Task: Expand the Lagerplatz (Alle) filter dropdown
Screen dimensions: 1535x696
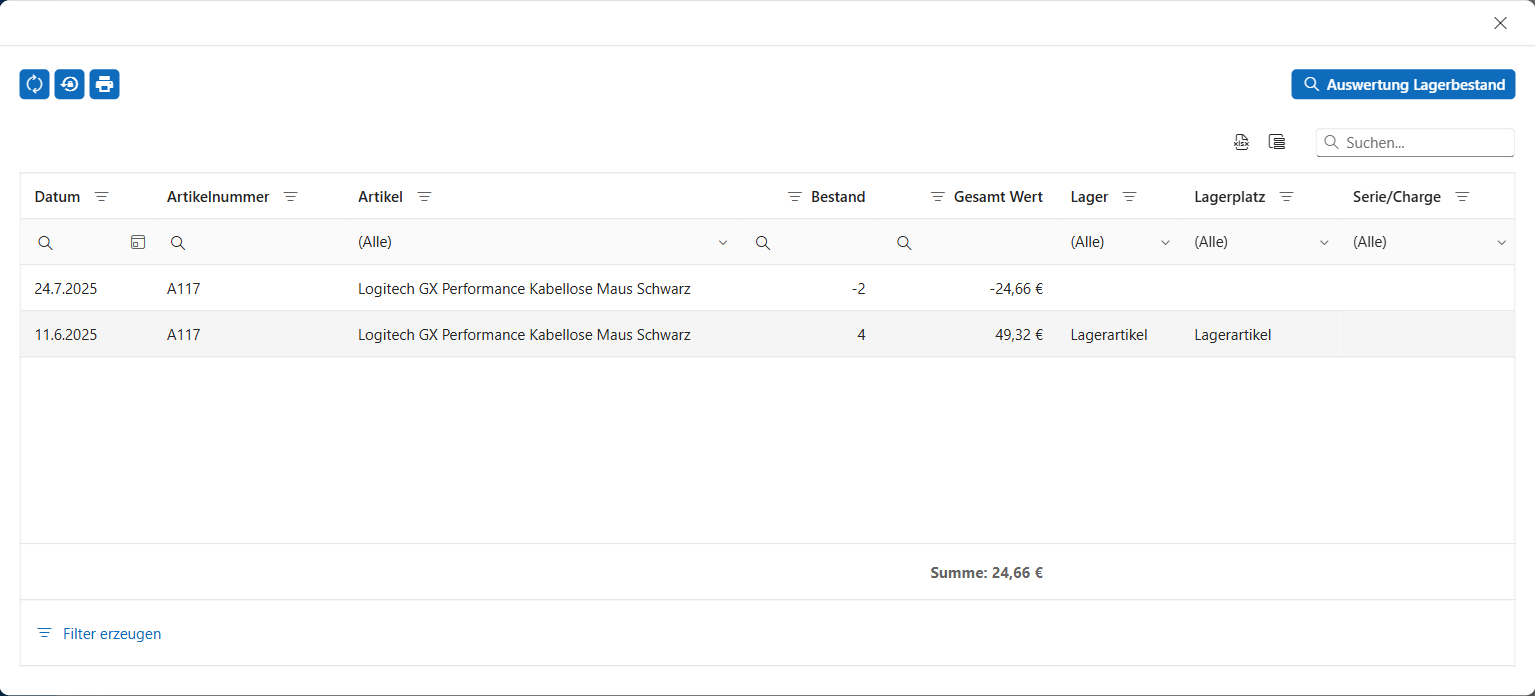Action: coord(1324,242)
